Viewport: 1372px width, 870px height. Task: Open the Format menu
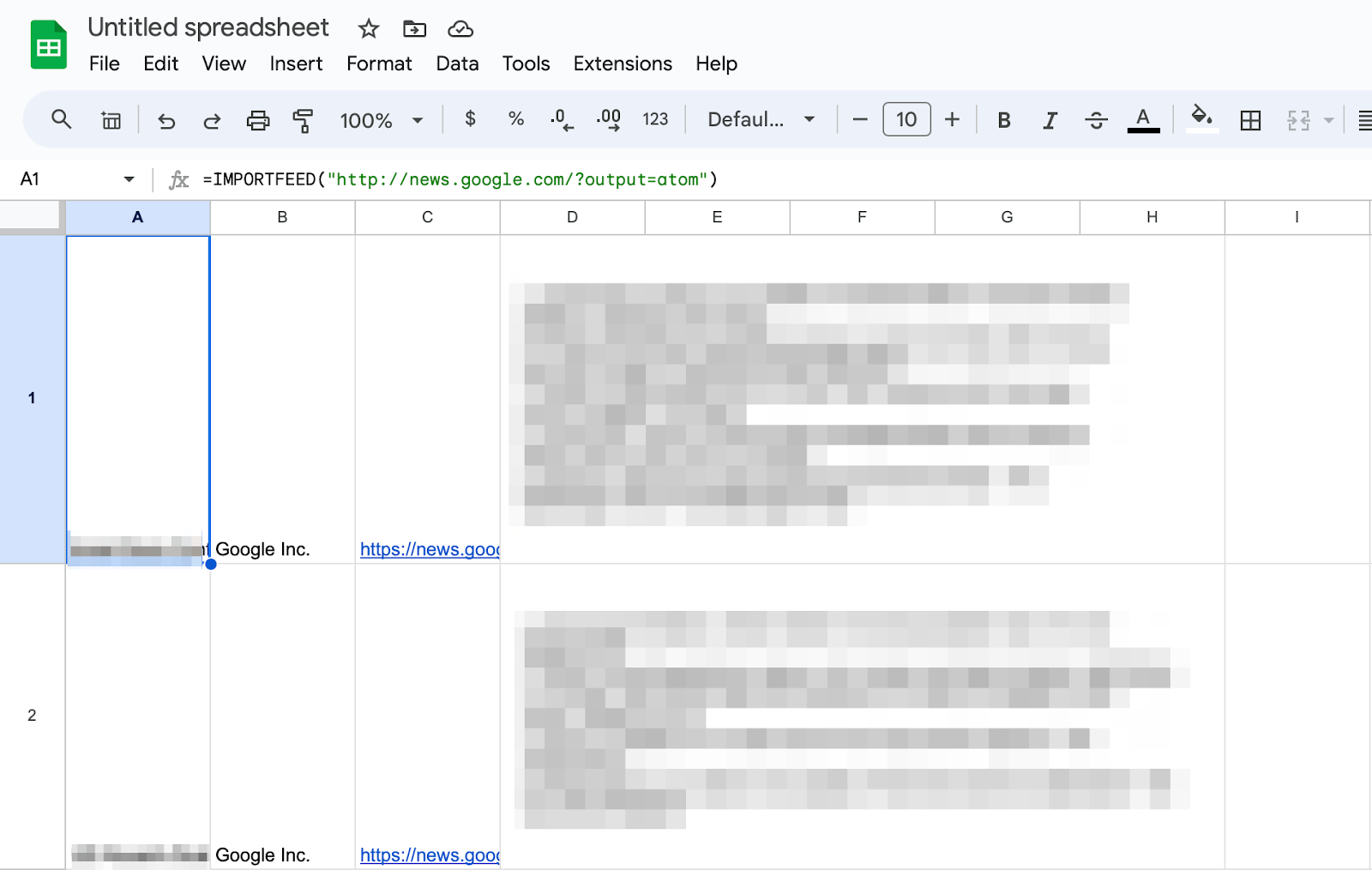coord(379,63)
